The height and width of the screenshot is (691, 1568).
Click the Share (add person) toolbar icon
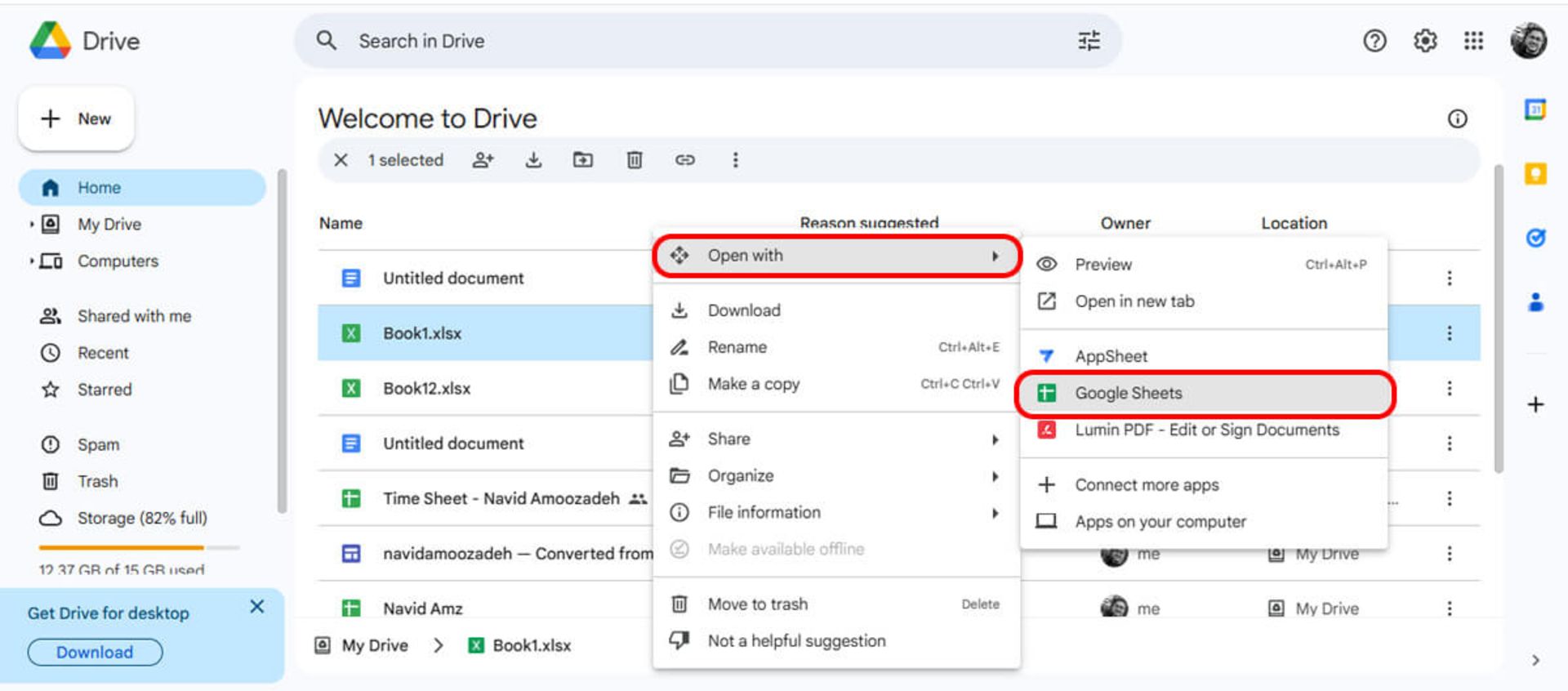483,160
